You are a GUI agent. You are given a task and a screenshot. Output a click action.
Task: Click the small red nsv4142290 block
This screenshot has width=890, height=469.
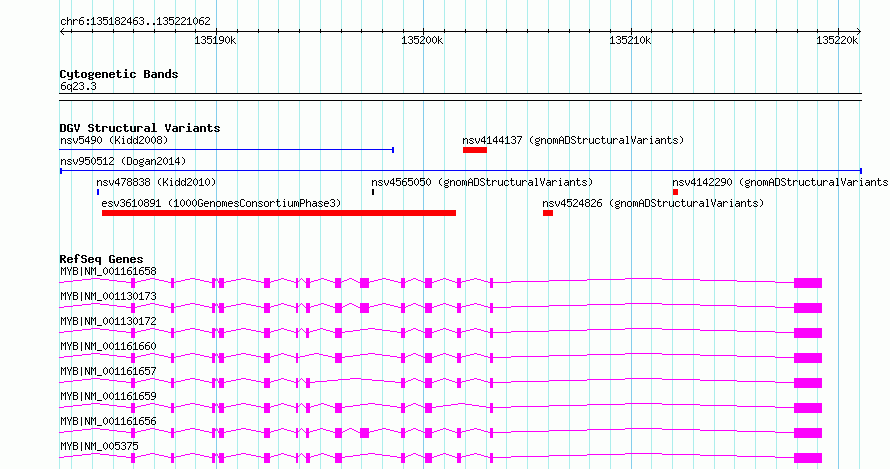675,192
